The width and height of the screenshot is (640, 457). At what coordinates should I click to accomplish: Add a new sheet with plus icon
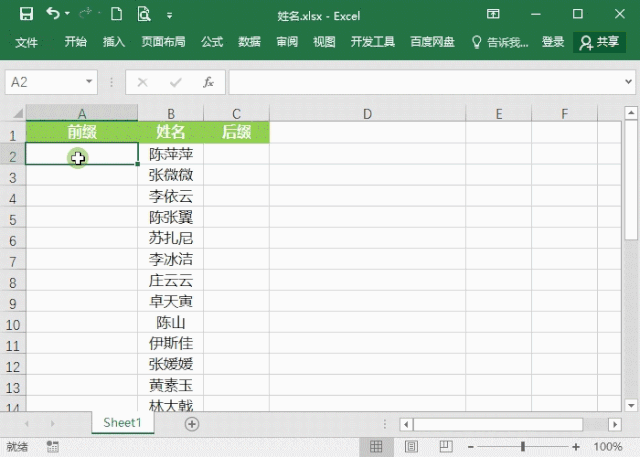click(x=192, y=424)
